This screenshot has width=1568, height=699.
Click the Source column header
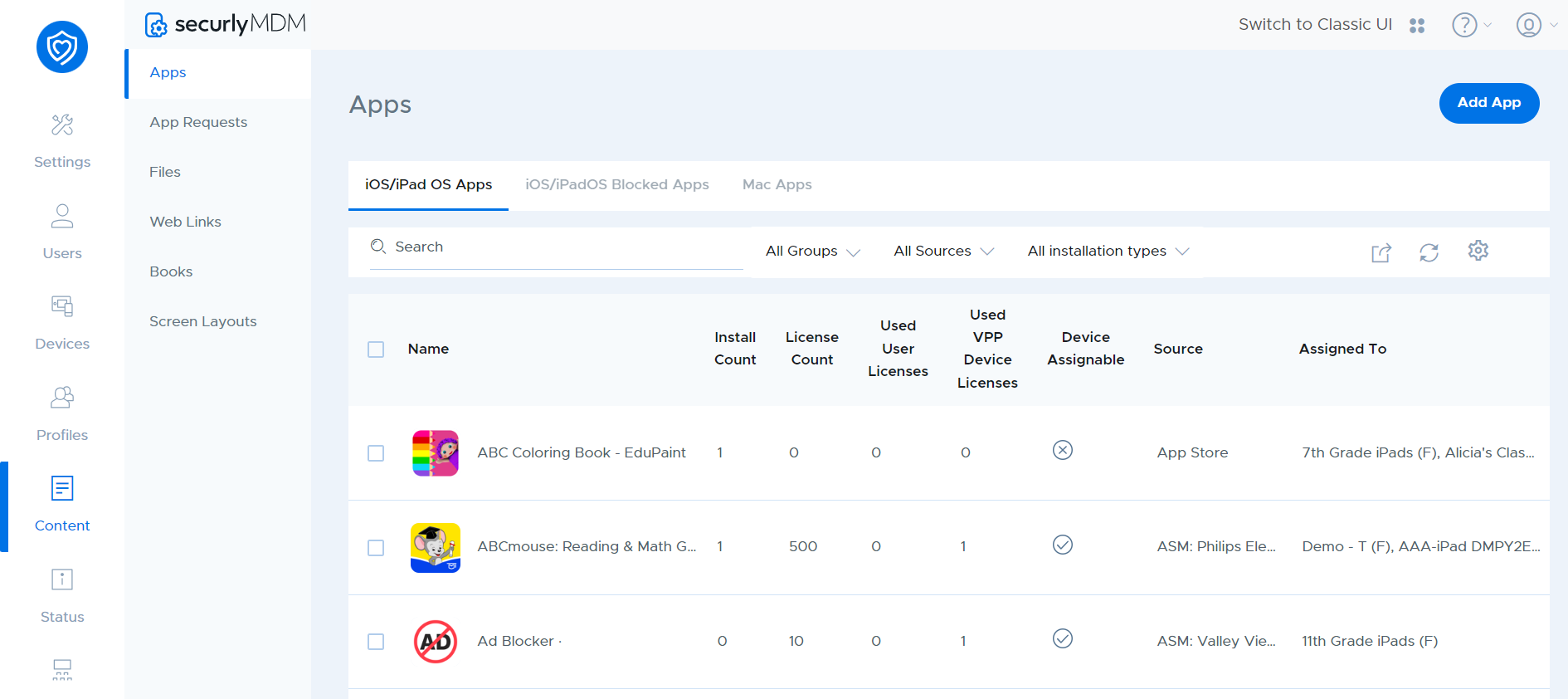(1178, 349)
